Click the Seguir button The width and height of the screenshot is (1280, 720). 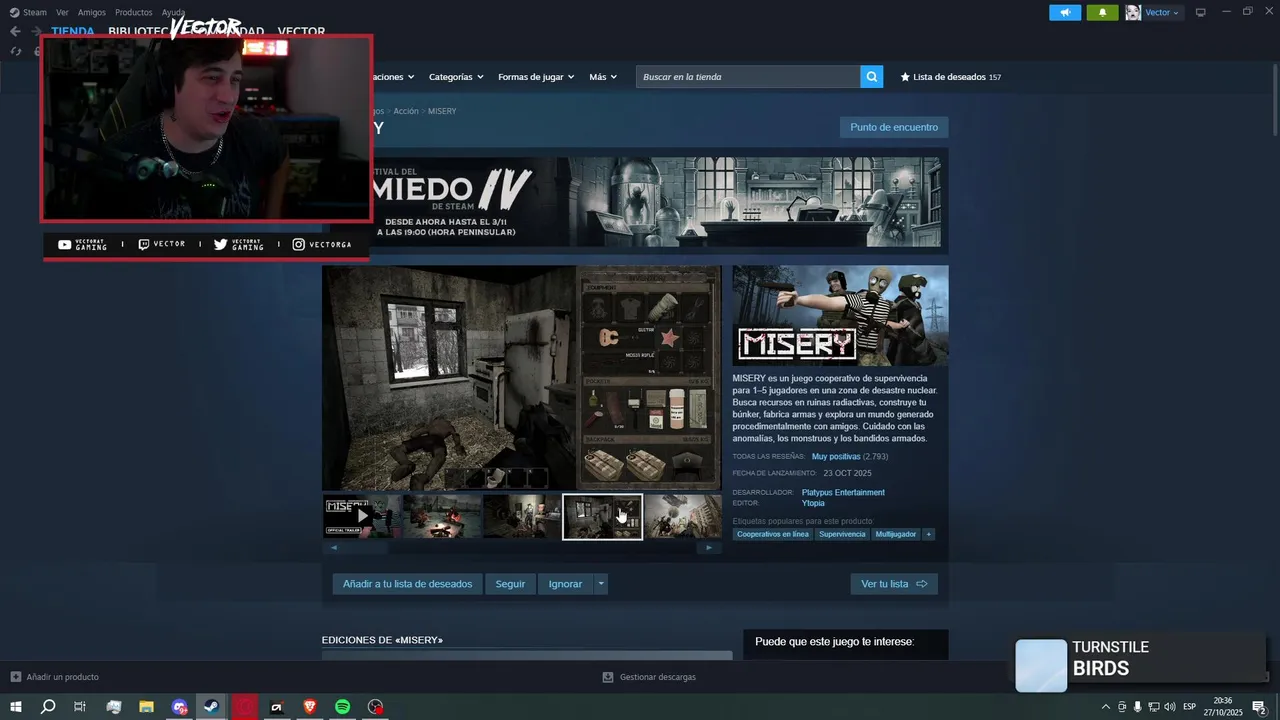pyautogui.click(x=510, y=584)
